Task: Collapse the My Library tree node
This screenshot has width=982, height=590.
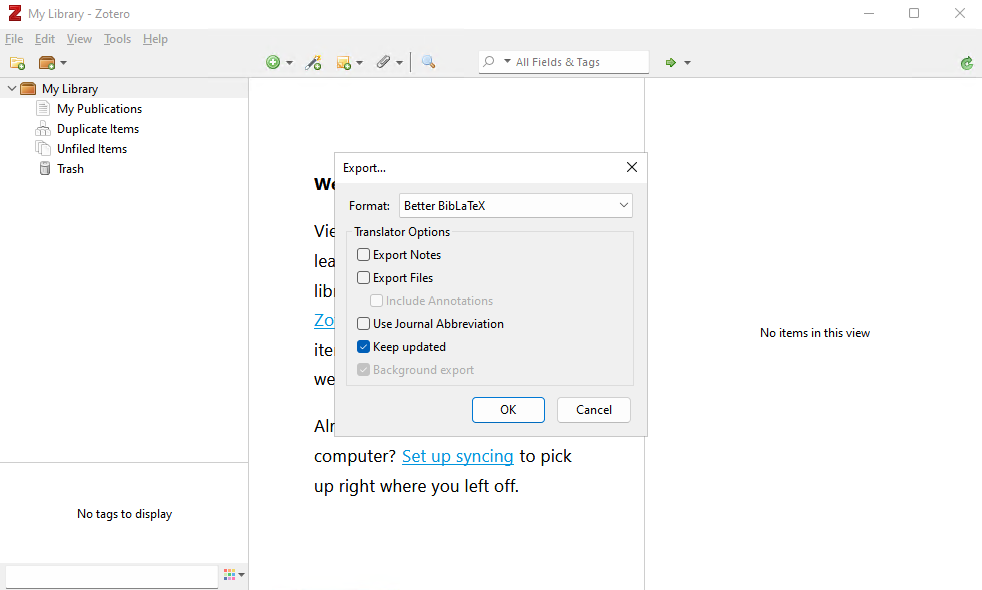Action: click(x=11, y=88)
